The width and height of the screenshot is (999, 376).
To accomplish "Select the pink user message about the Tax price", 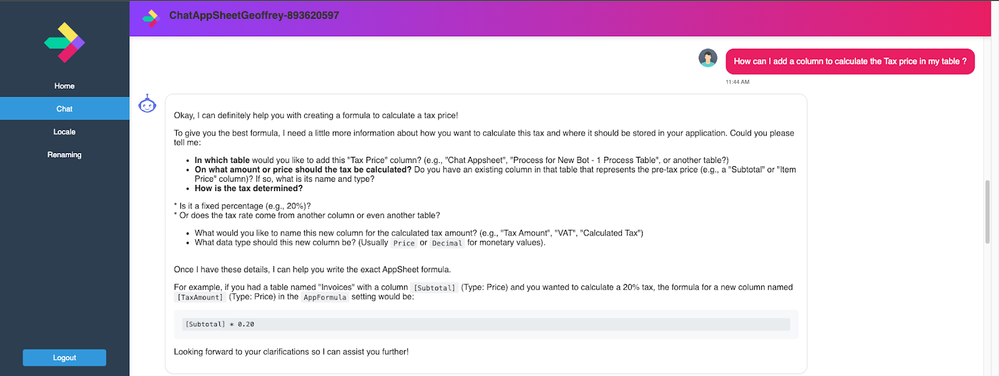I will (850, 62).
